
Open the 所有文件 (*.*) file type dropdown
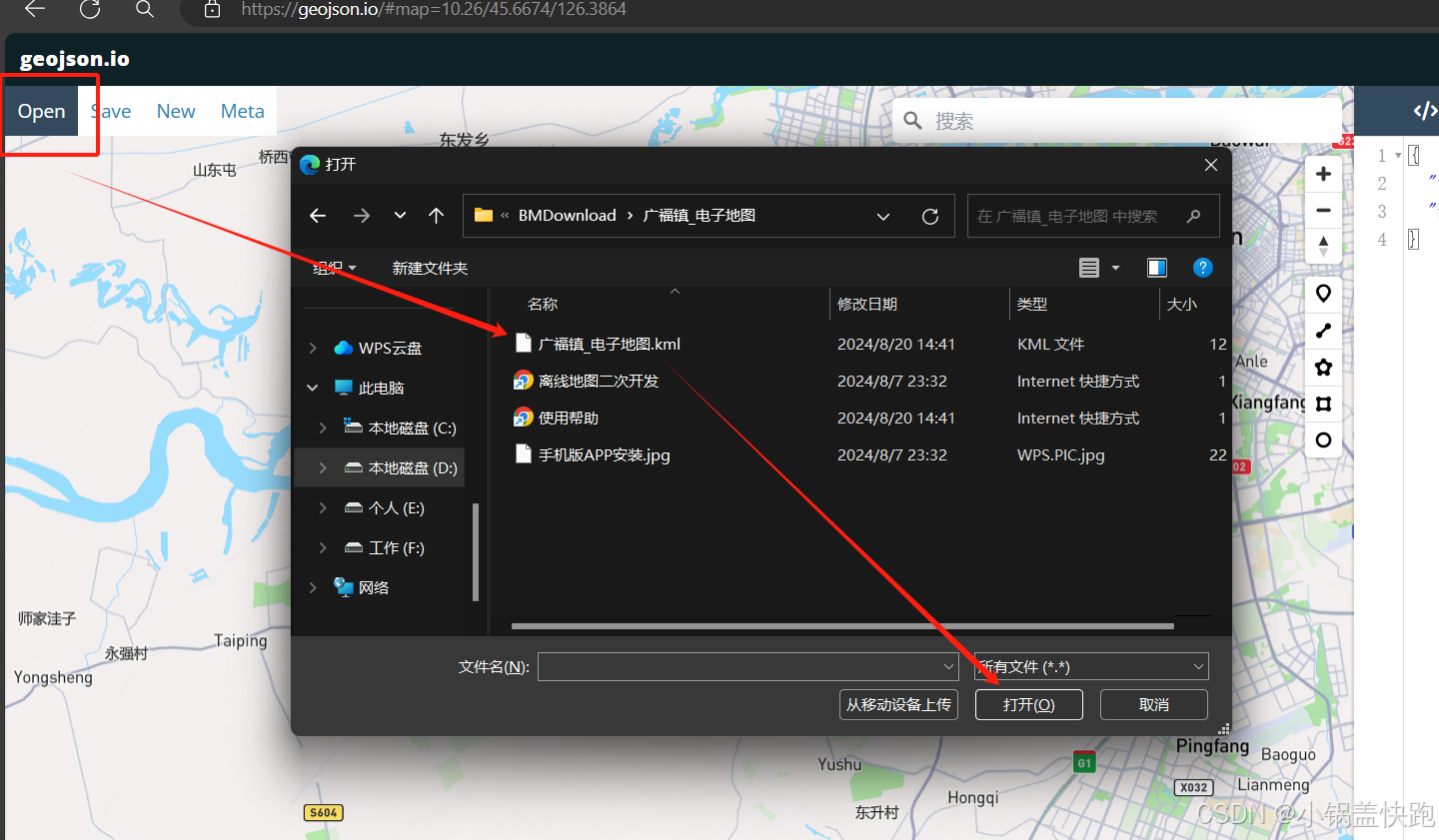[1091, 666]
